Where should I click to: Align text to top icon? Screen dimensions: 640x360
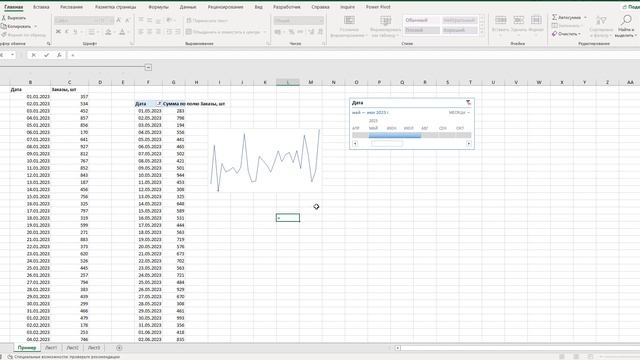click(x=141, y=20)
